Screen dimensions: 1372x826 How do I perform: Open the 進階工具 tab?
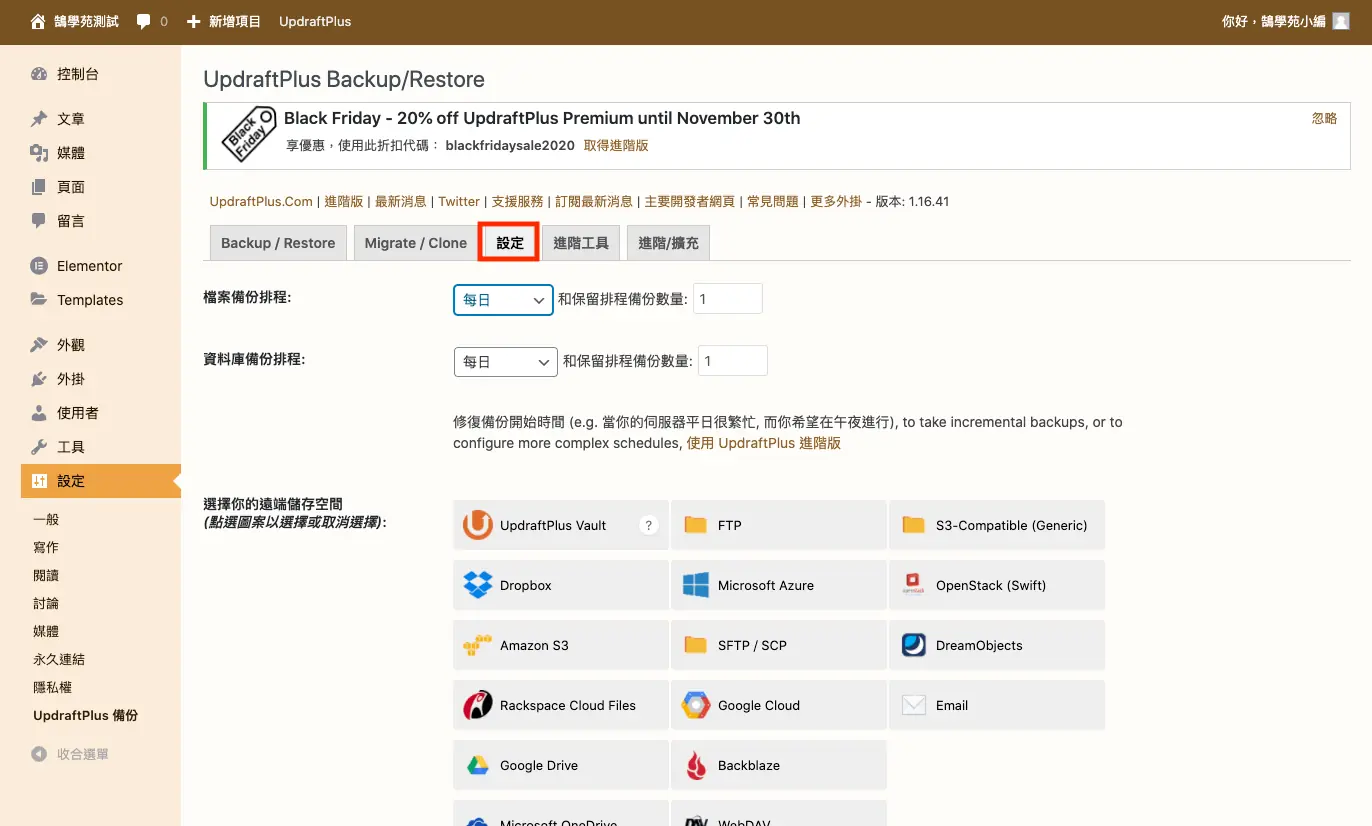tap(581, 243)
